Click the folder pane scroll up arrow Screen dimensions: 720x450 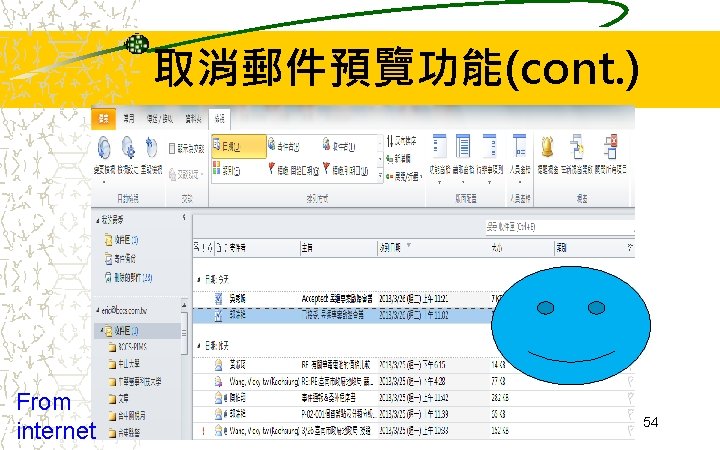(184, 305)
